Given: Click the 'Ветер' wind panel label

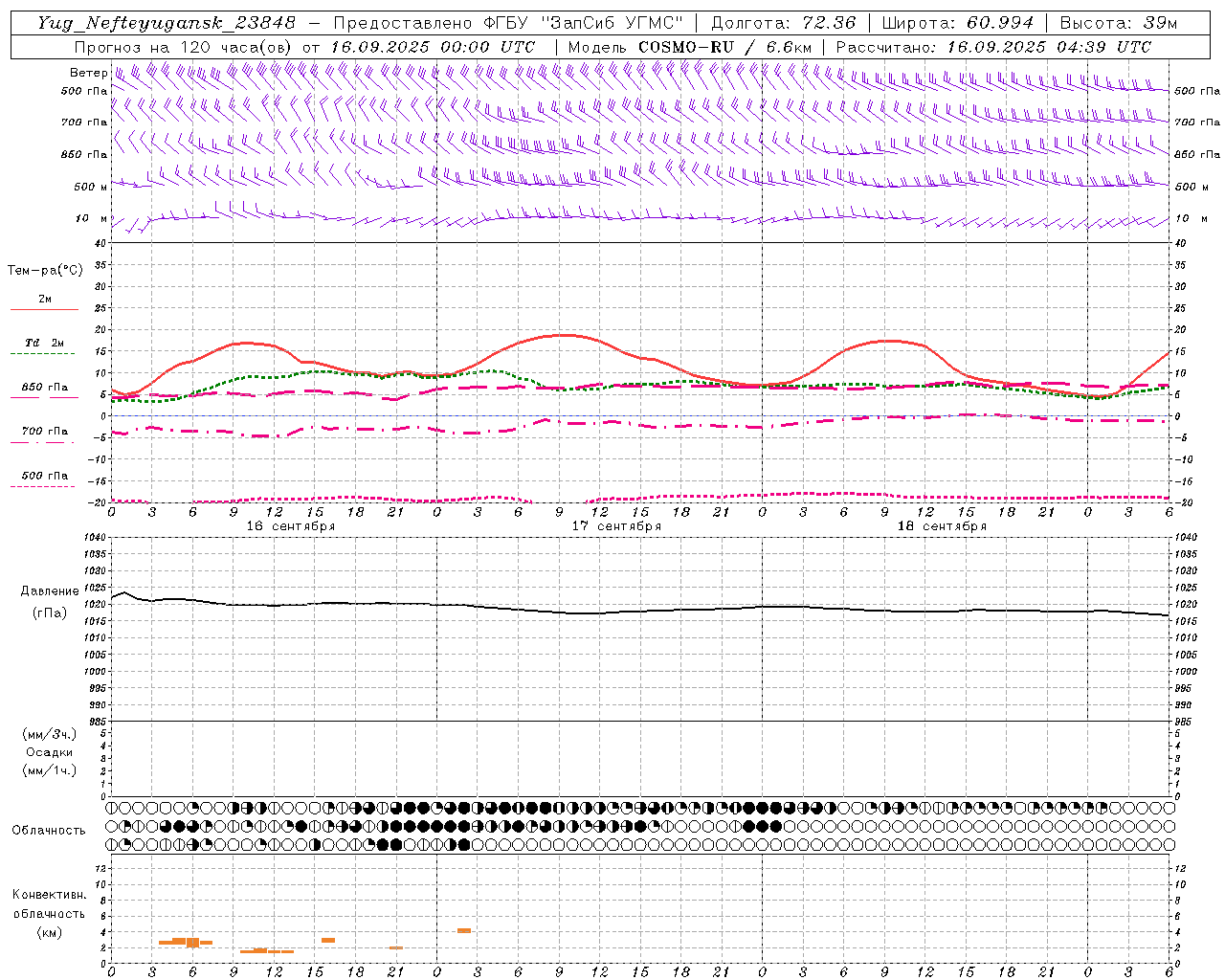Looking at the screenshot, I should (x=88, y=73).
